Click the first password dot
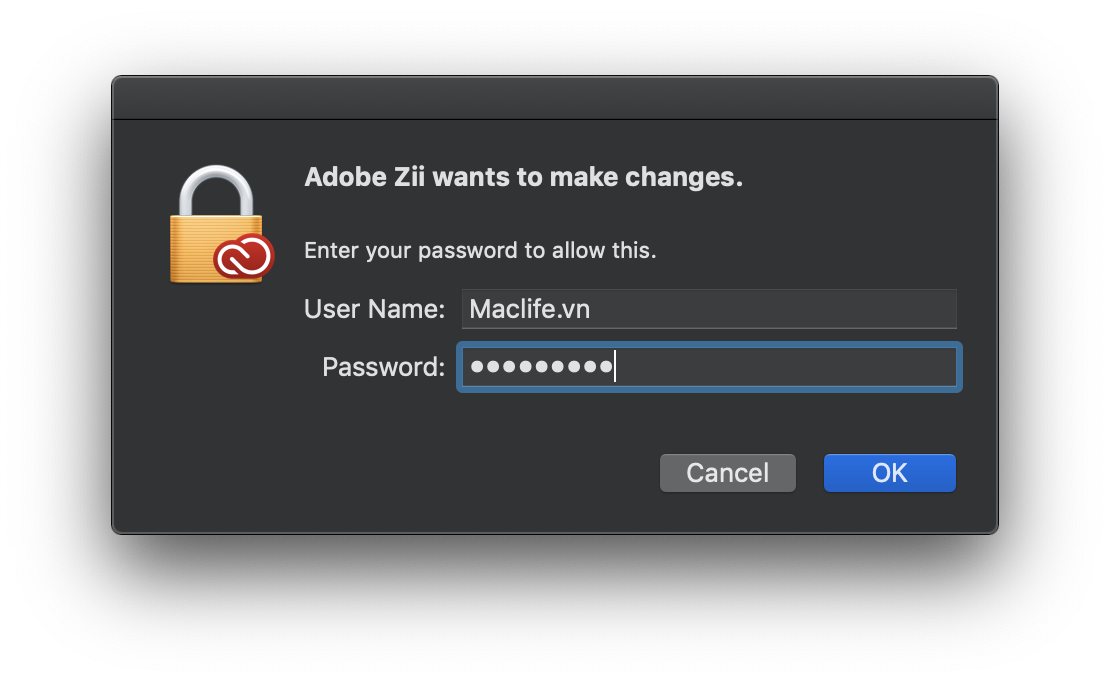1110x682 pixels. (x=475, y=367)
